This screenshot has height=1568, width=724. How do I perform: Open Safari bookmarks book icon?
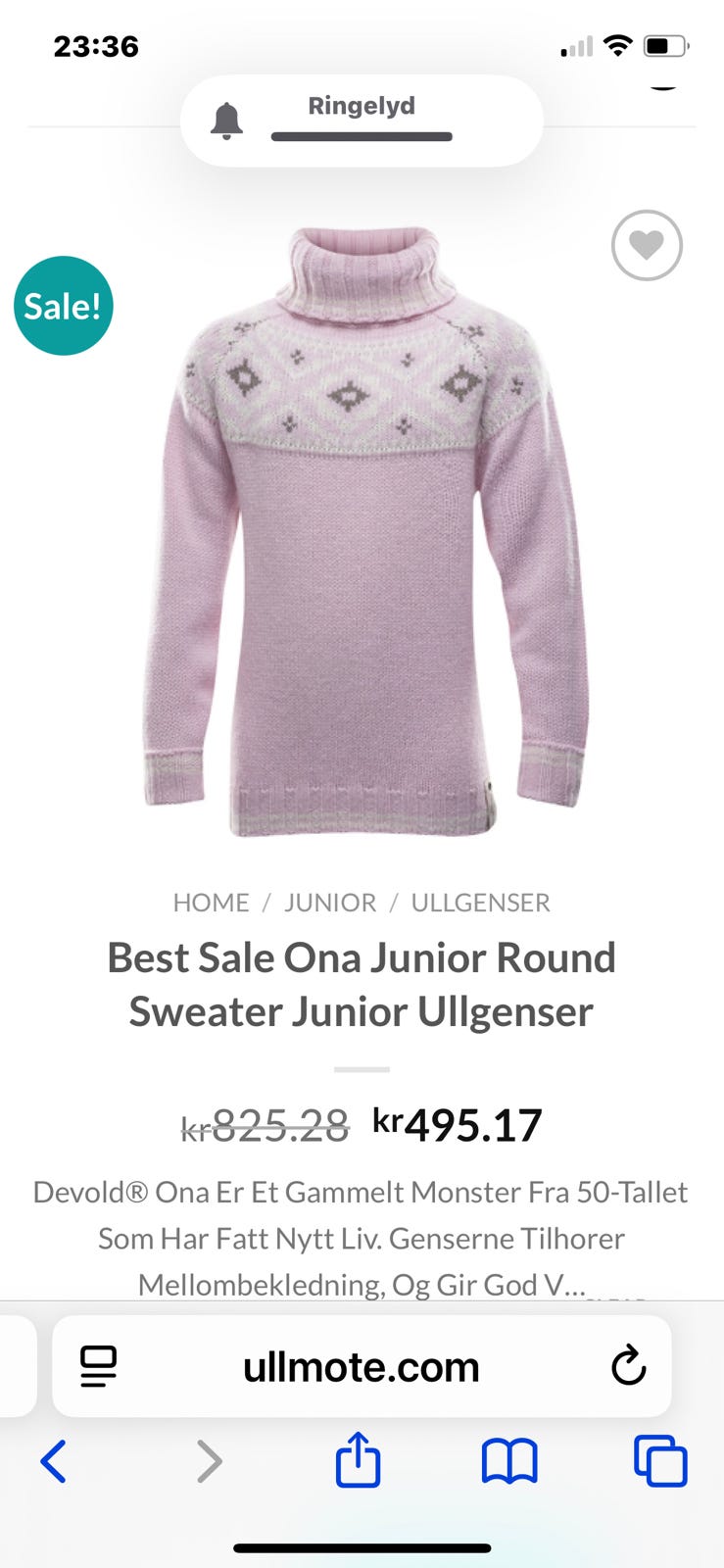[x=509, y=1461]
